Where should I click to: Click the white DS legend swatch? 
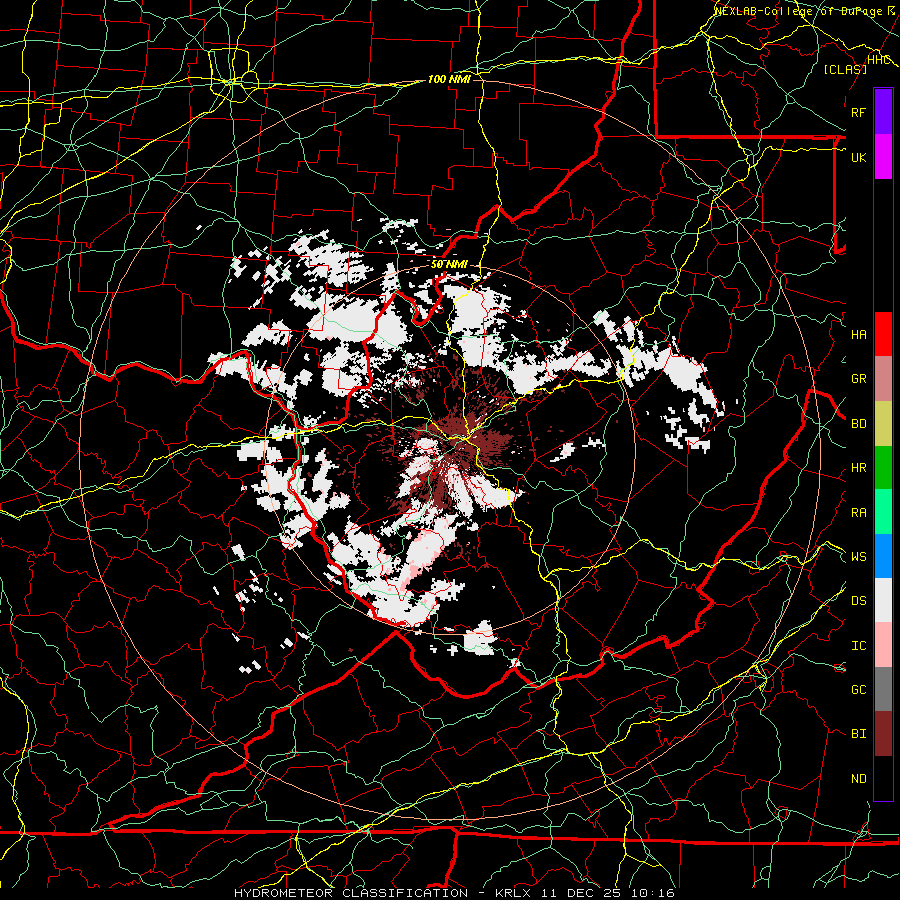[x=883, y=600]
